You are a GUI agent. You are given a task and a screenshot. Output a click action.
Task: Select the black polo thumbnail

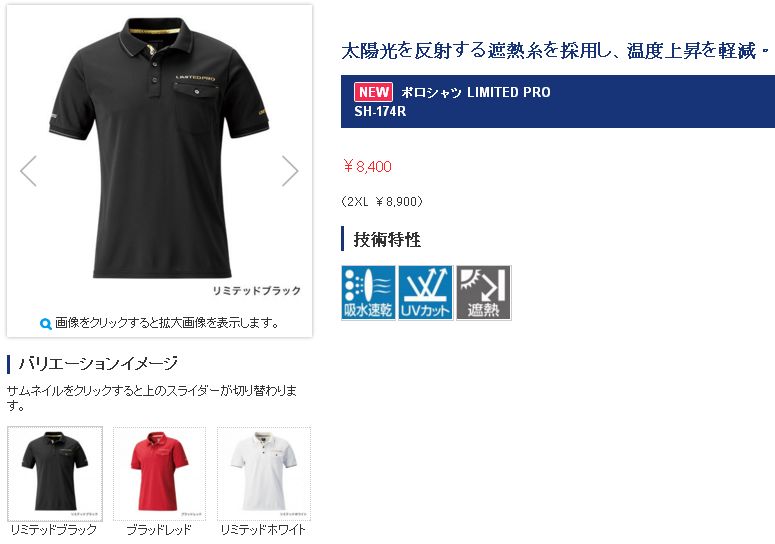(x=55, y=473)
